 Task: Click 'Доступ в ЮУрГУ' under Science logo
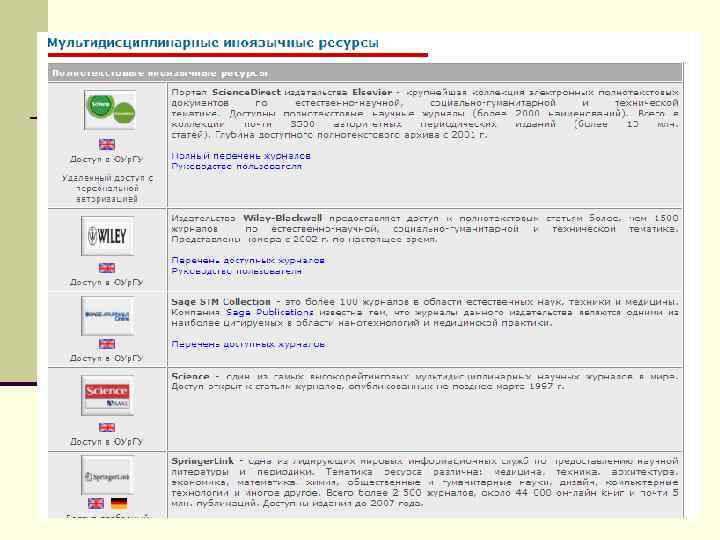point(107,442)
